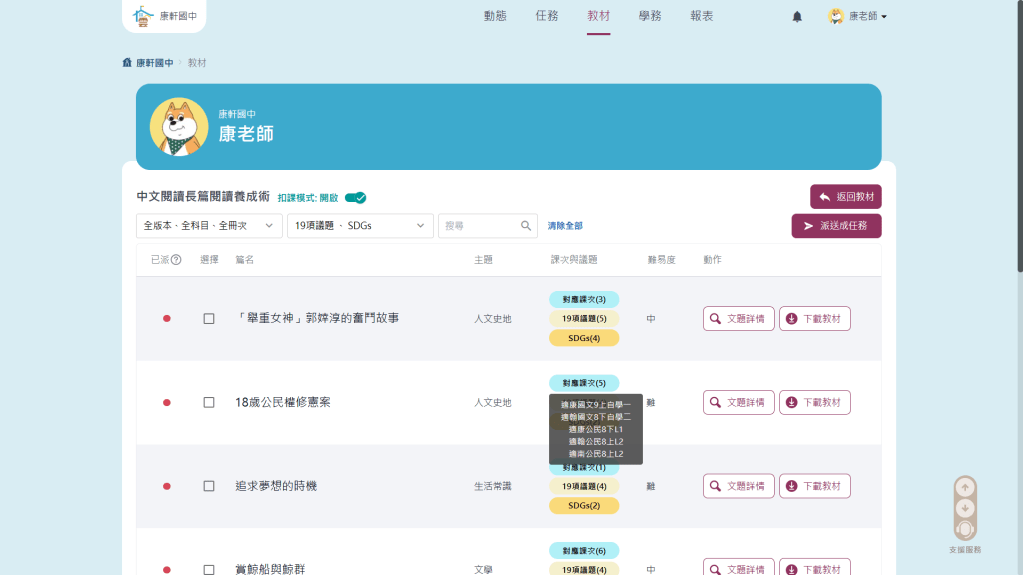This screenshot has width=1023, height=575.
Task: Click the 搜尋 search input field
Action: pos(480,226)
